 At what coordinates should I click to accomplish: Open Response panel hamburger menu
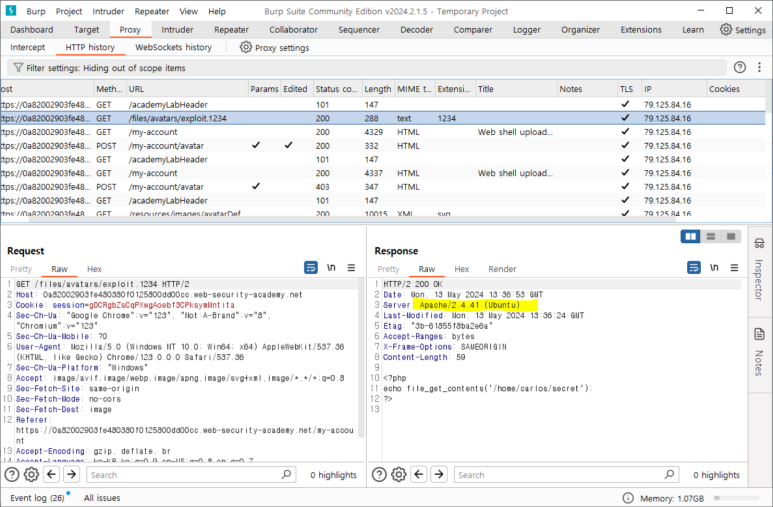(734, 267)
